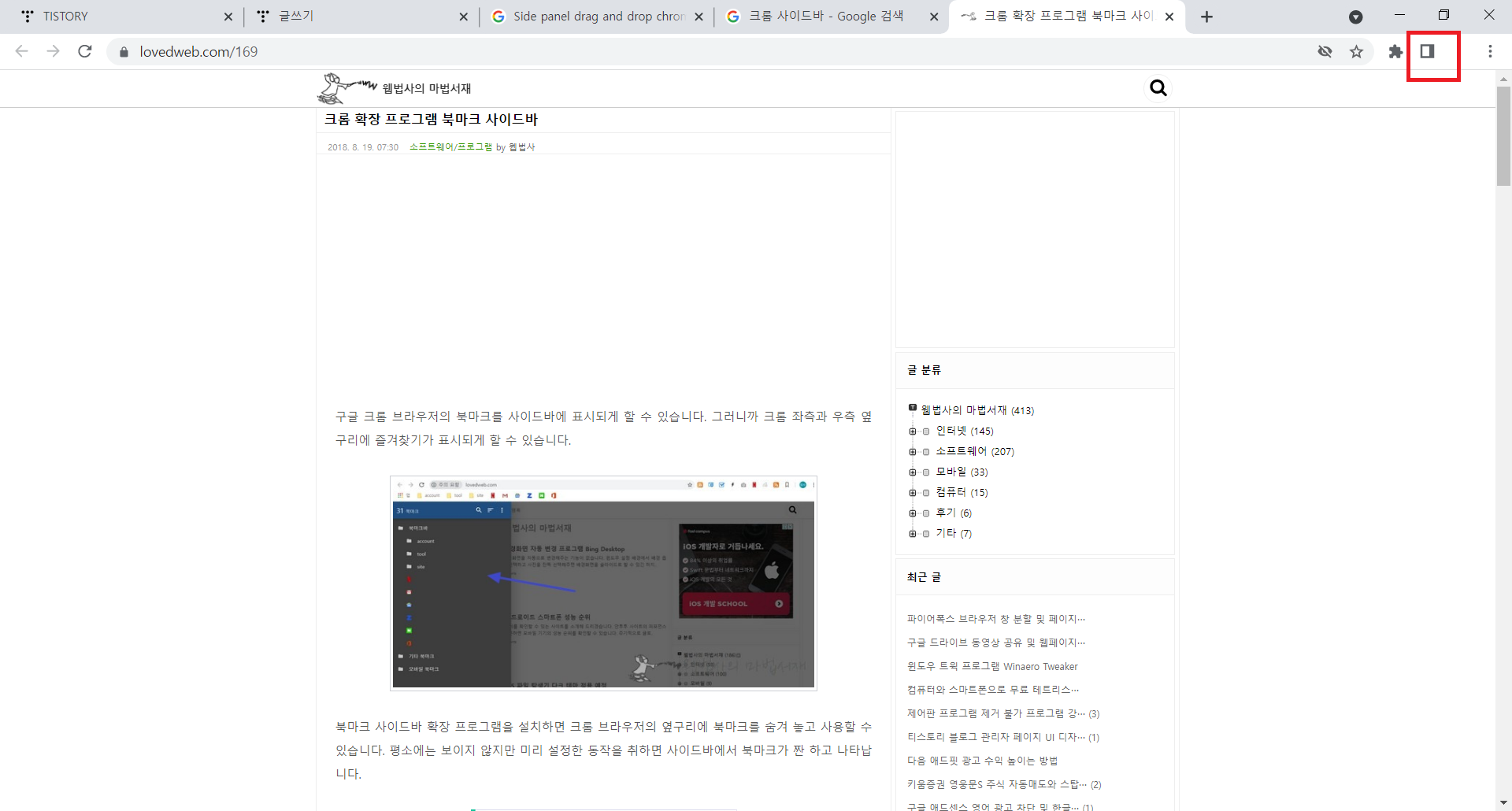Screen dimensions: 1512x811
Task: Open the Chrome side panel icon
Action: 1427,51
